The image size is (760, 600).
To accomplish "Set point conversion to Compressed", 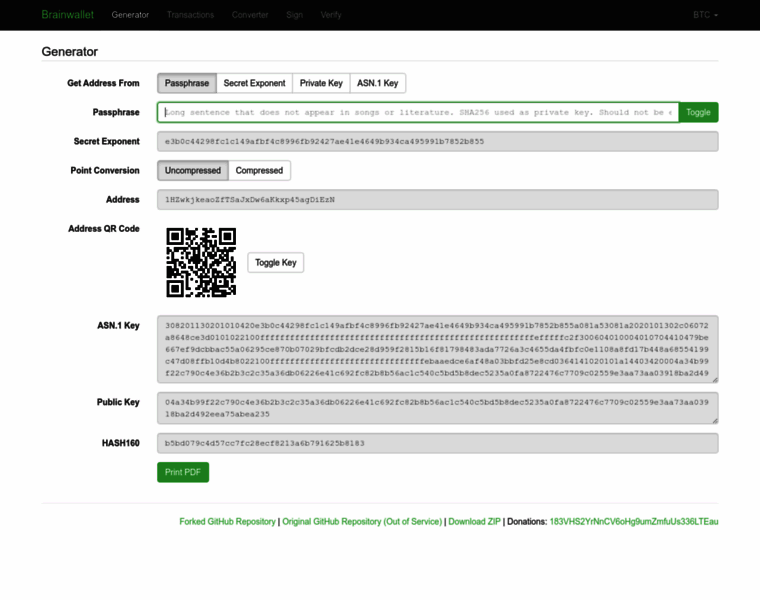I will (x=259, y=171).
